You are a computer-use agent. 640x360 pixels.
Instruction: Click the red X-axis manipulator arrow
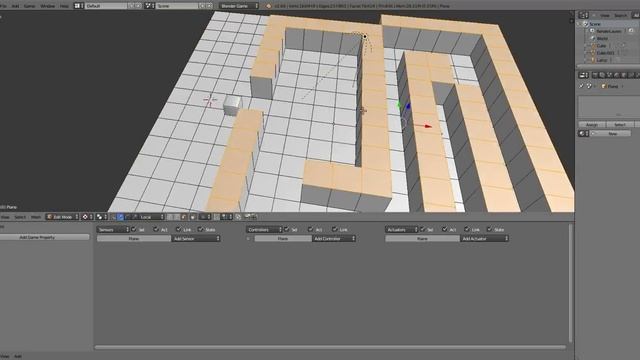click(427, 127)
